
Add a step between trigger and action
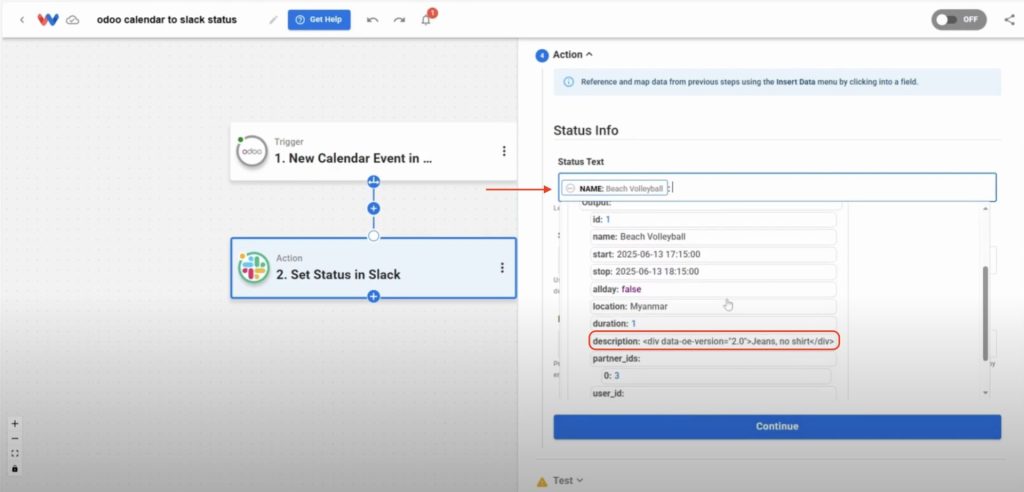tap(374, 208)
